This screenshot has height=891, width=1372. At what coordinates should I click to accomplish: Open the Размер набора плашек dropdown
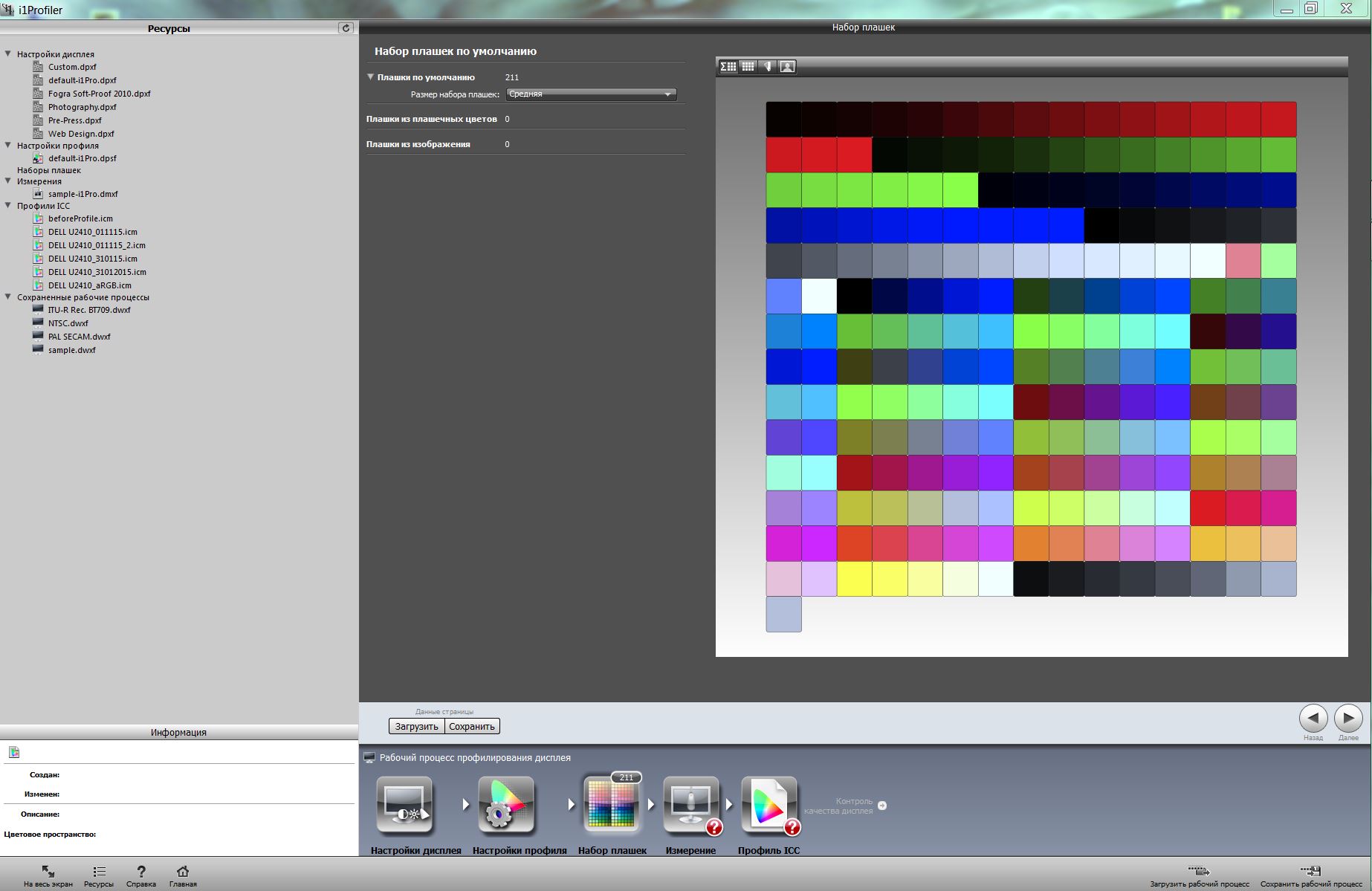tap(591, 94)
